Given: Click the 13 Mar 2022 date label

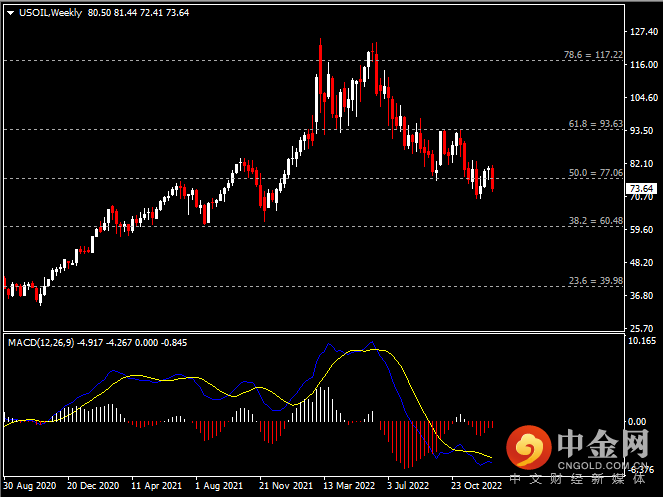Looking at the screenshot, I should click(x=351, y=486).
